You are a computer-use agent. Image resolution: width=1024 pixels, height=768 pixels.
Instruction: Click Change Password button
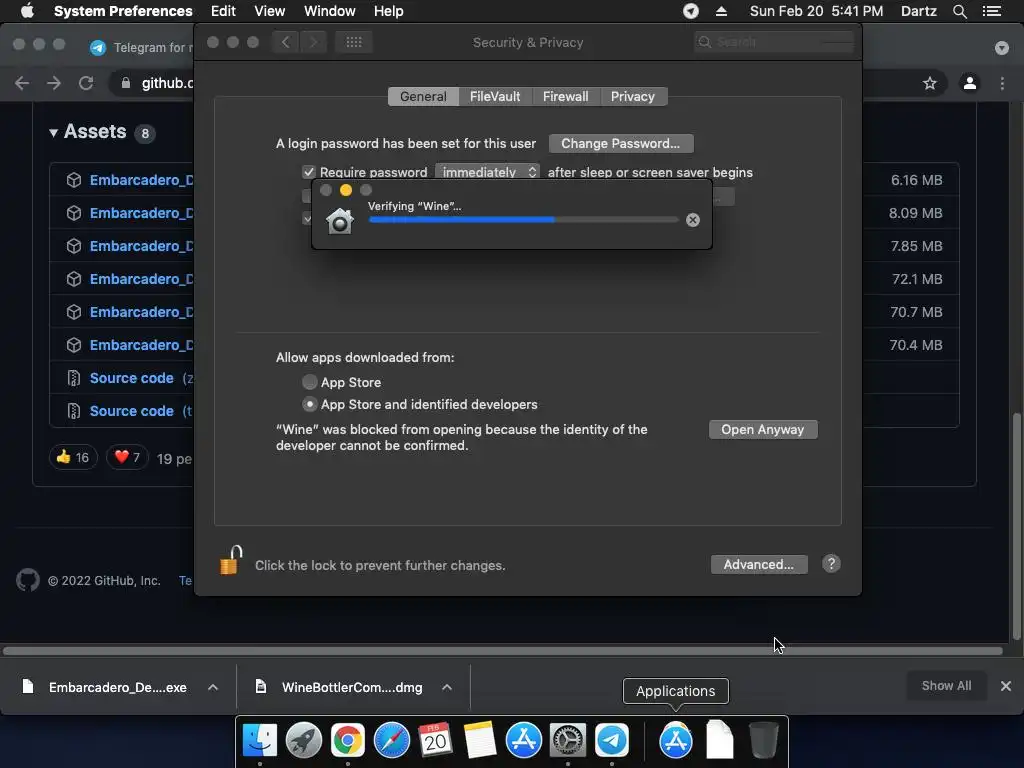620,143
